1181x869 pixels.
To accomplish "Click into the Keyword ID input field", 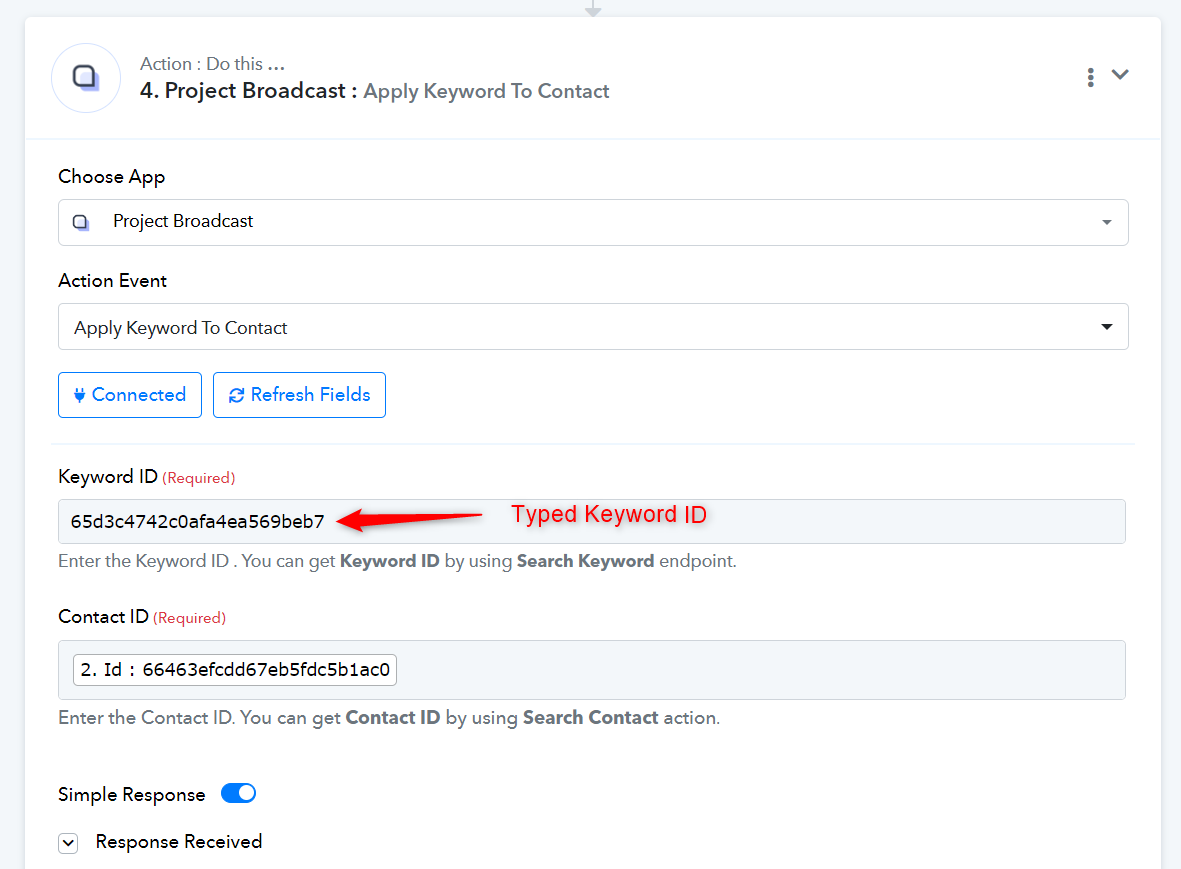I will 591,521.
